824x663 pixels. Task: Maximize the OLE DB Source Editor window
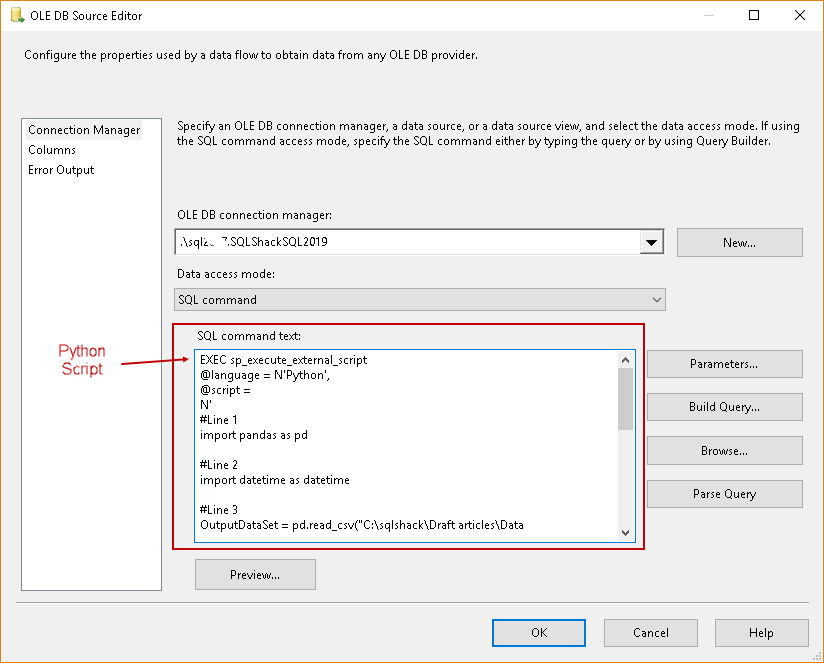(x=754, y=15)
